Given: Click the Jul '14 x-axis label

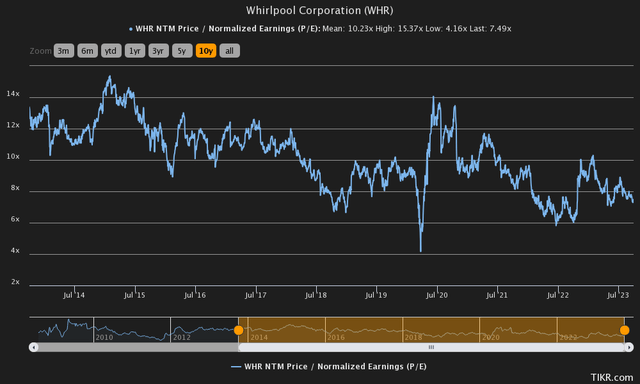Looking at the screenshot, I should click(74, 295).
